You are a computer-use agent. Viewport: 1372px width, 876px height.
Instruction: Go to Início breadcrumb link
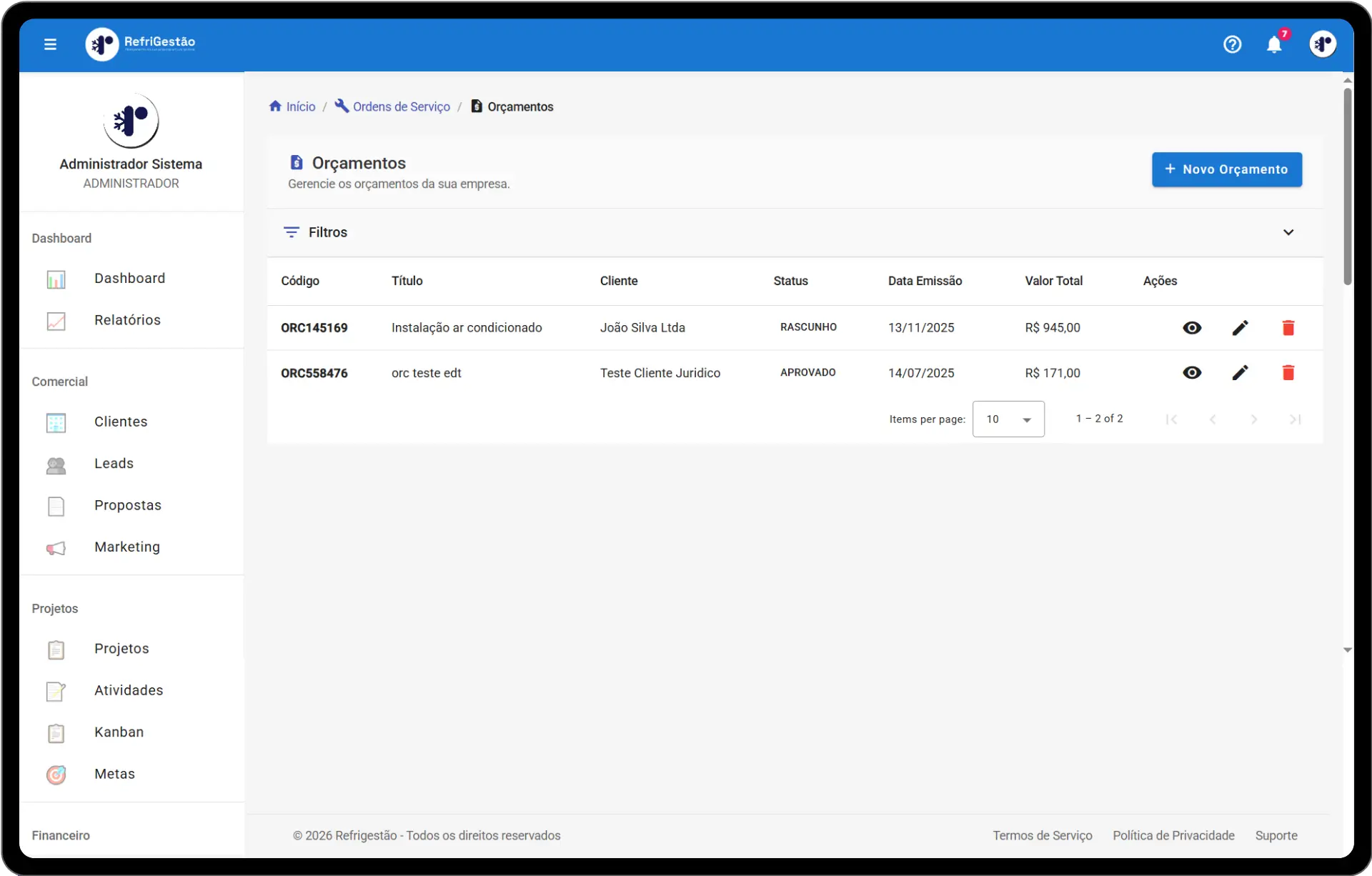(x=292, y=106)
